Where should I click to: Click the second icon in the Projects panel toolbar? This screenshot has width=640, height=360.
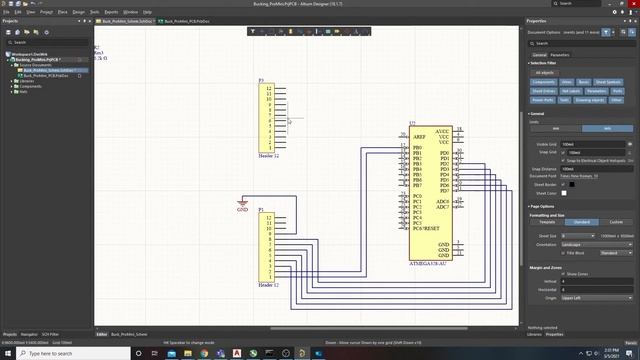(x=18, y=32)
